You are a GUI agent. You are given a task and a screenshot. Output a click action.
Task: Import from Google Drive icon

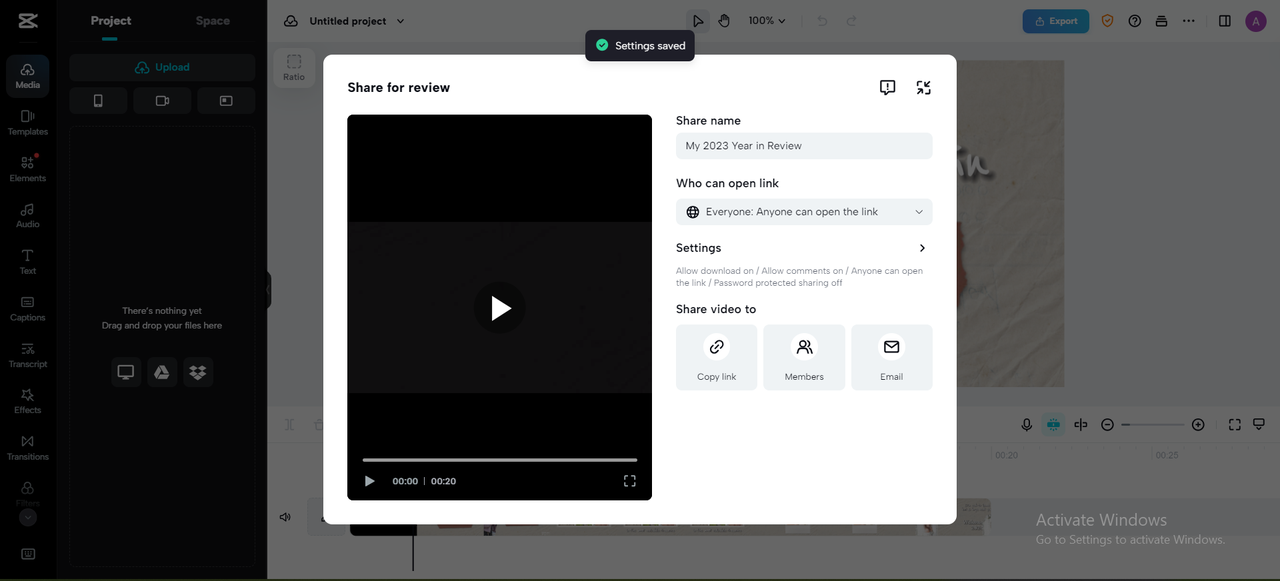pos(162,372)
